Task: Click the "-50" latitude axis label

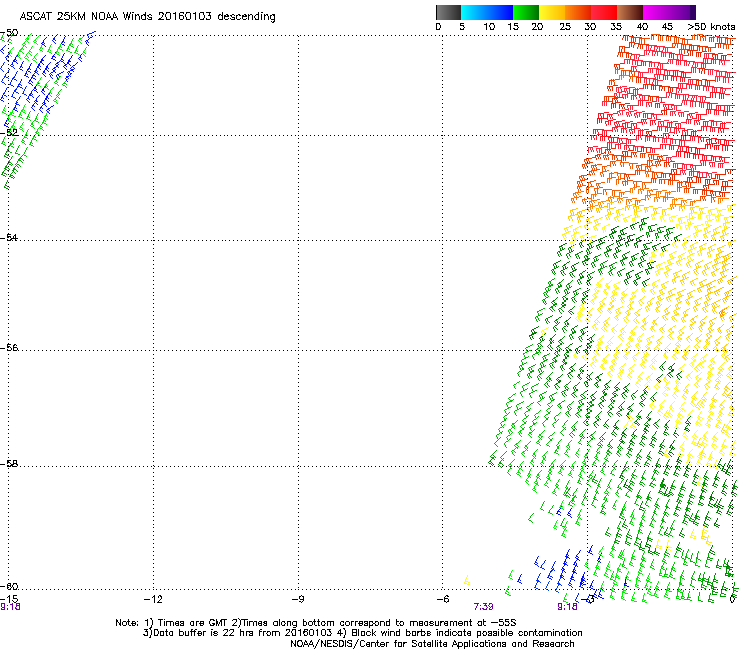Action: 9,33
